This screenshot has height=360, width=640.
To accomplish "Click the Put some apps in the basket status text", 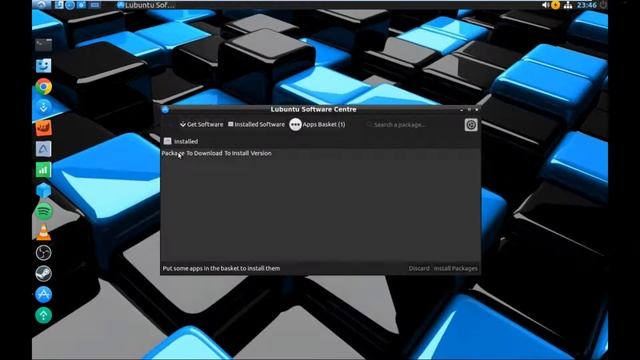I will pos(221,268).
